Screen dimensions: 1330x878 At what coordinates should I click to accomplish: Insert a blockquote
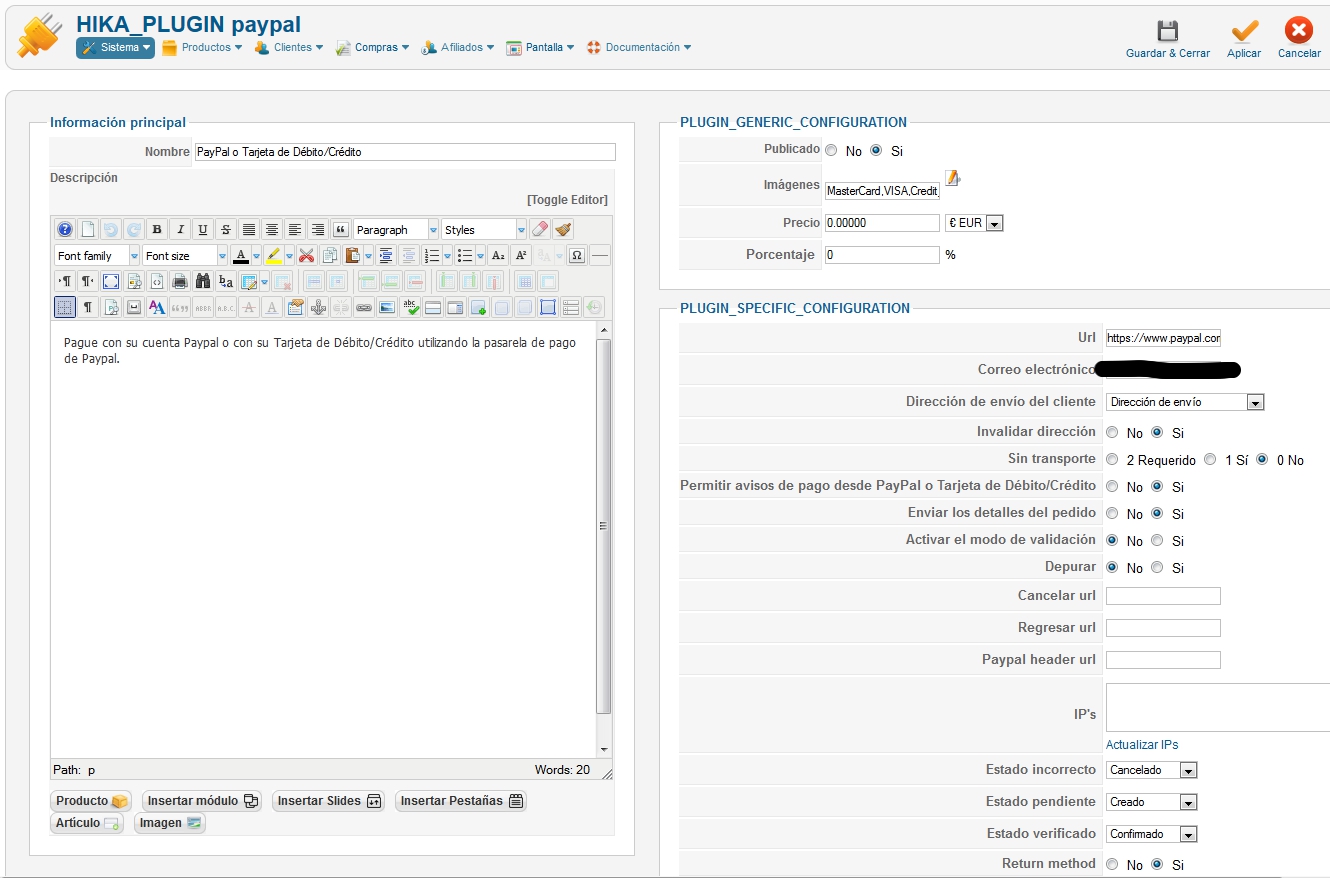340,229
